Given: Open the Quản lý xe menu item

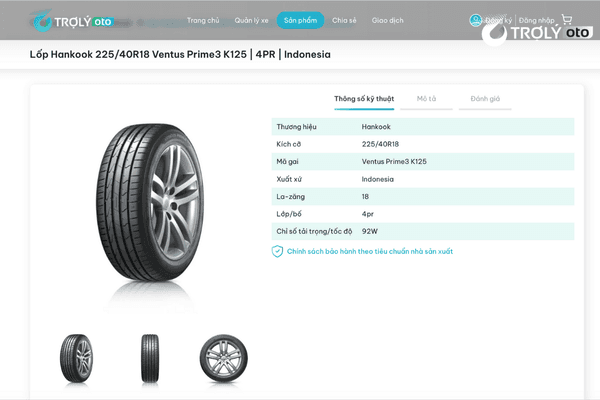Looking at the screenshot, I should click(251, 21).
